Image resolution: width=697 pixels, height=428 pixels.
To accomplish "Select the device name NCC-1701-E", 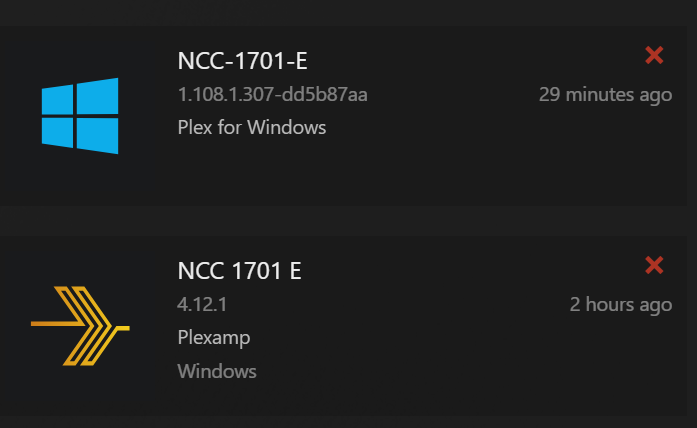I will tap(242, 61).
